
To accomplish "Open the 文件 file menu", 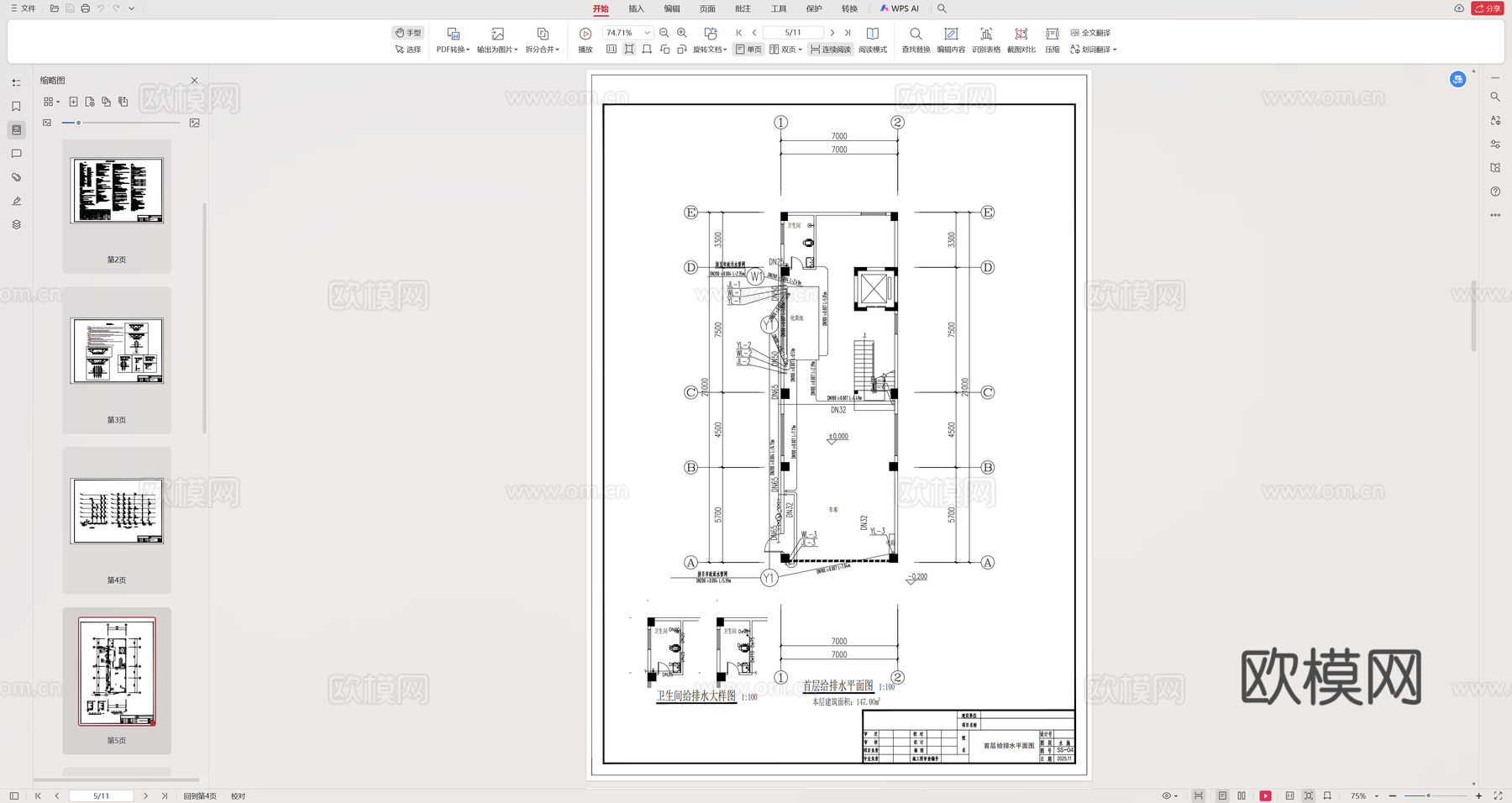I will coord(23,8).
